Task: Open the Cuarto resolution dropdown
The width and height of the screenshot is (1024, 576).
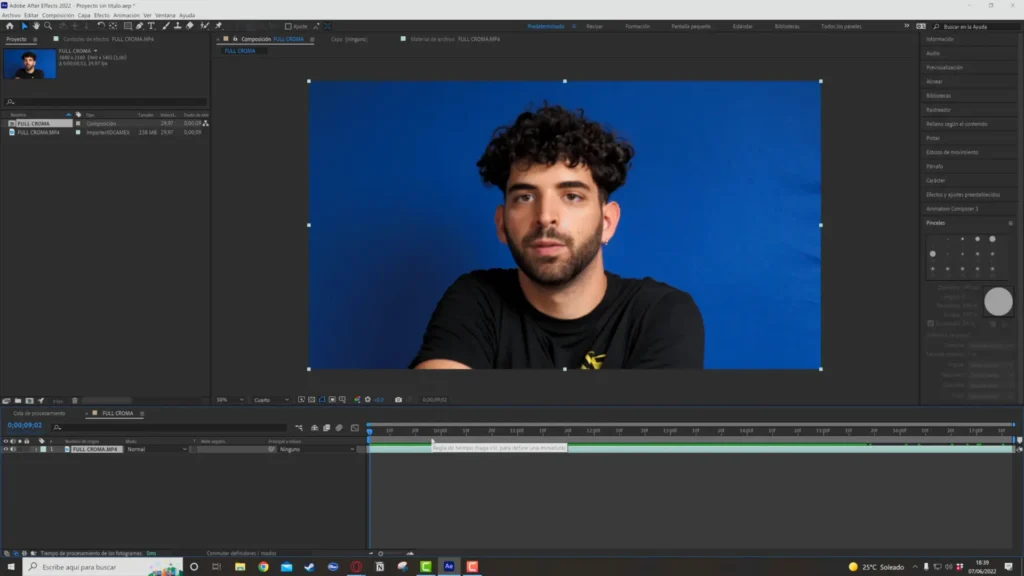Action: click(270, 400)
